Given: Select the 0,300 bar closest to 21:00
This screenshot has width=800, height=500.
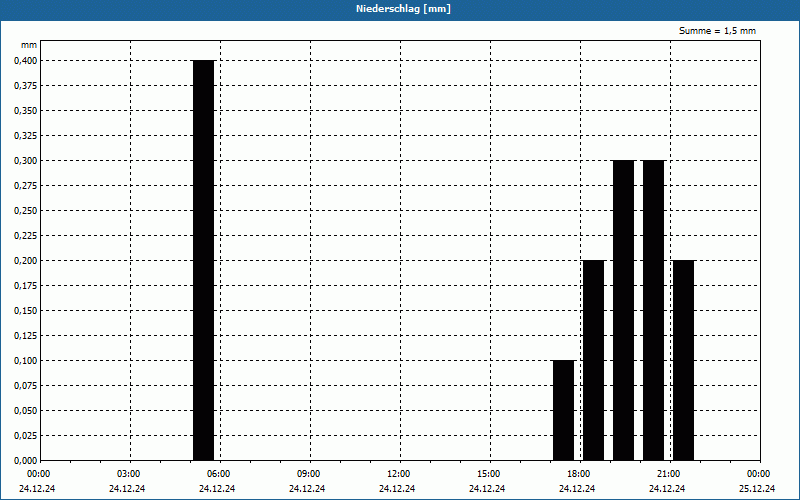Looking at the screenshot, I should pyautogui.click(x=654, y=310).
